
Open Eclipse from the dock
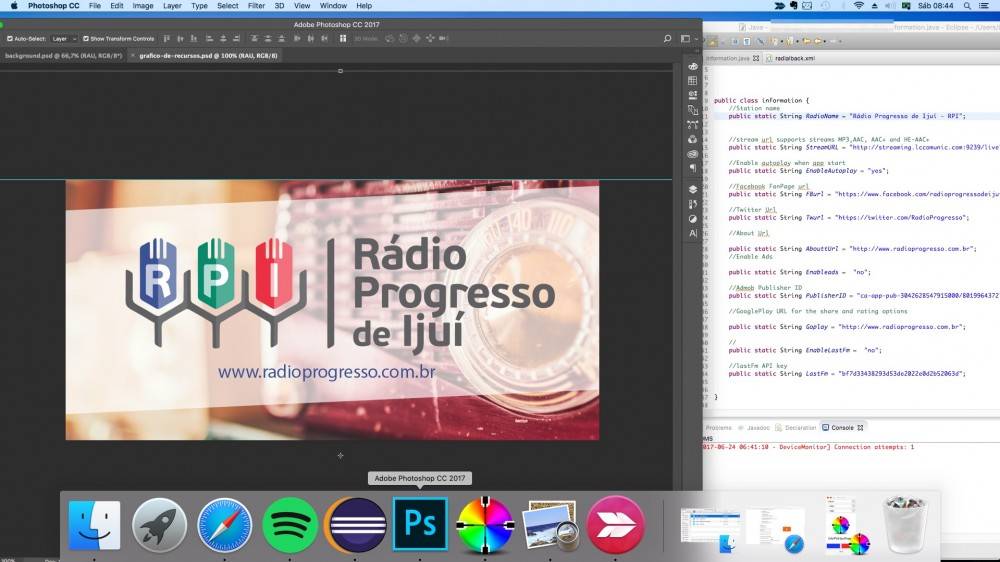coord(355,525)
